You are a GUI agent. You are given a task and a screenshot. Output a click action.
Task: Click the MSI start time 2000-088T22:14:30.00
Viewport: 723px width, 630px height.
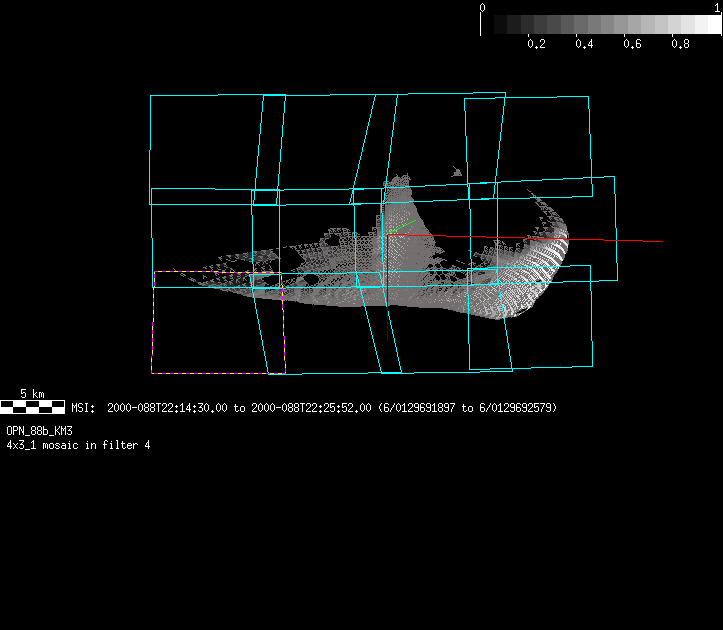click(168, 408)
